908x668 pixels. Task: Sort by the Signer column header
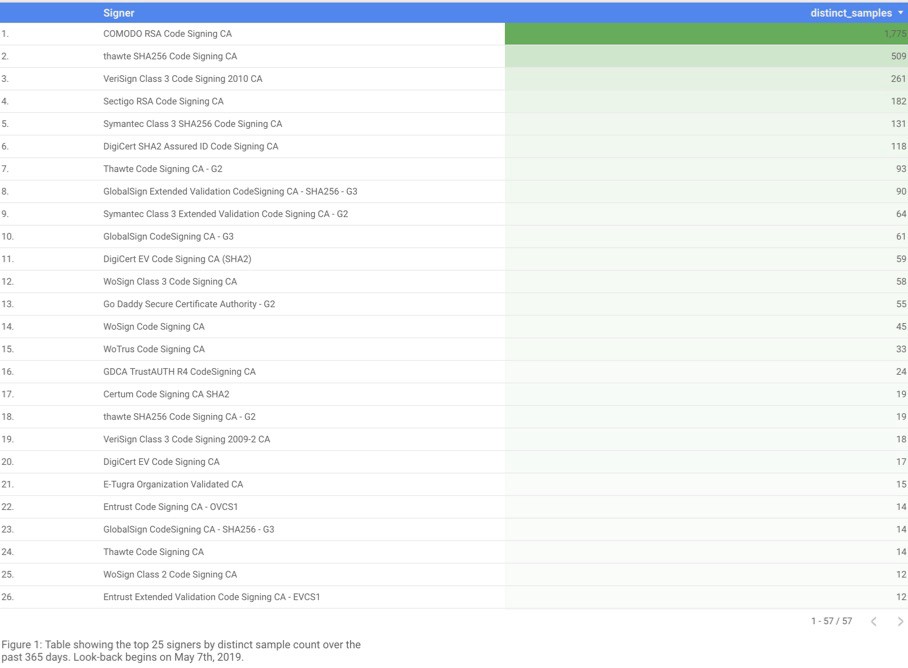(x=119, y=13)
